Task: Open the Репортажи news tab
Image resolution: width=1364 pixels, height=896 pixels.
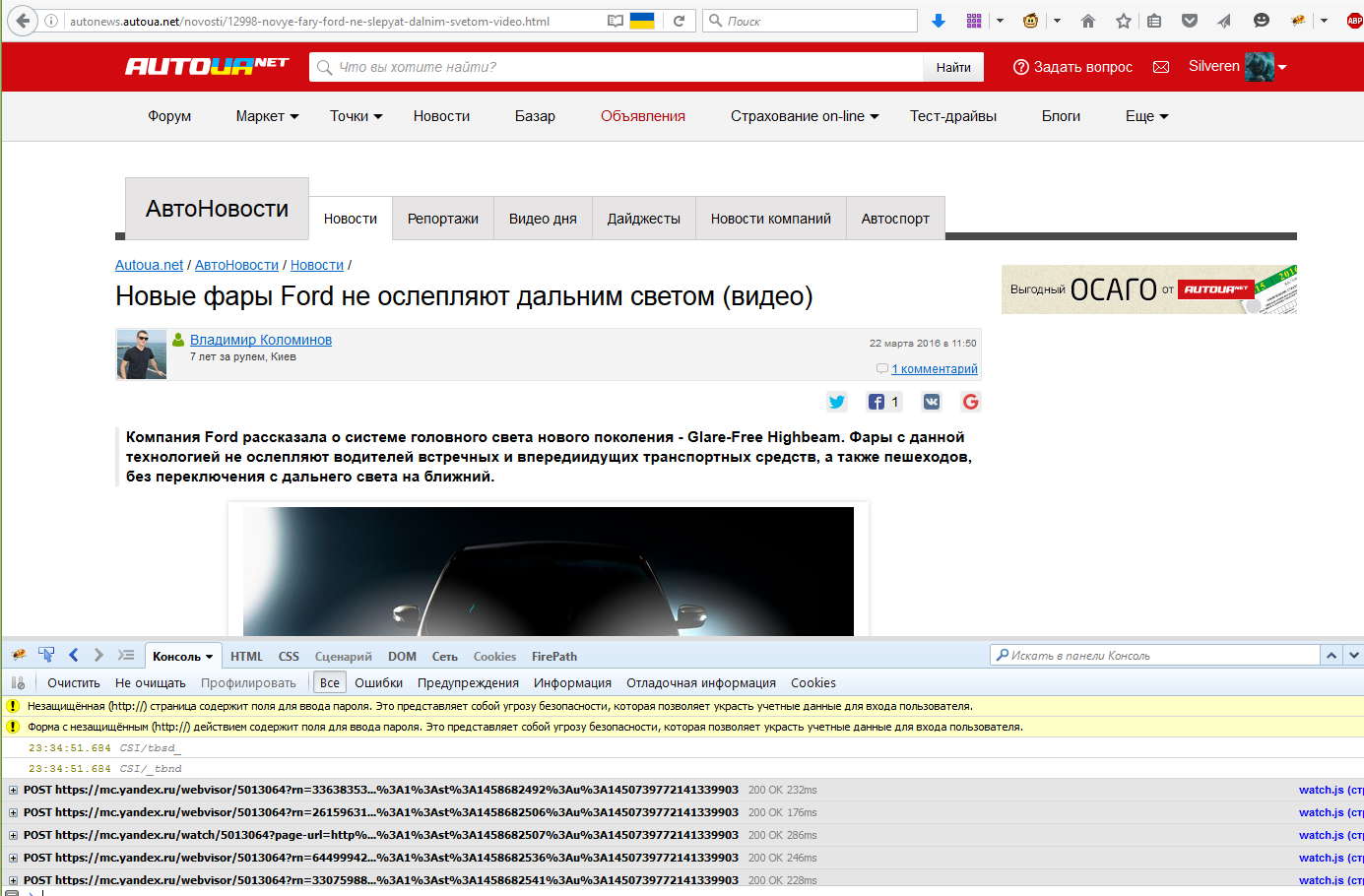Action: [x=442, y=219]
